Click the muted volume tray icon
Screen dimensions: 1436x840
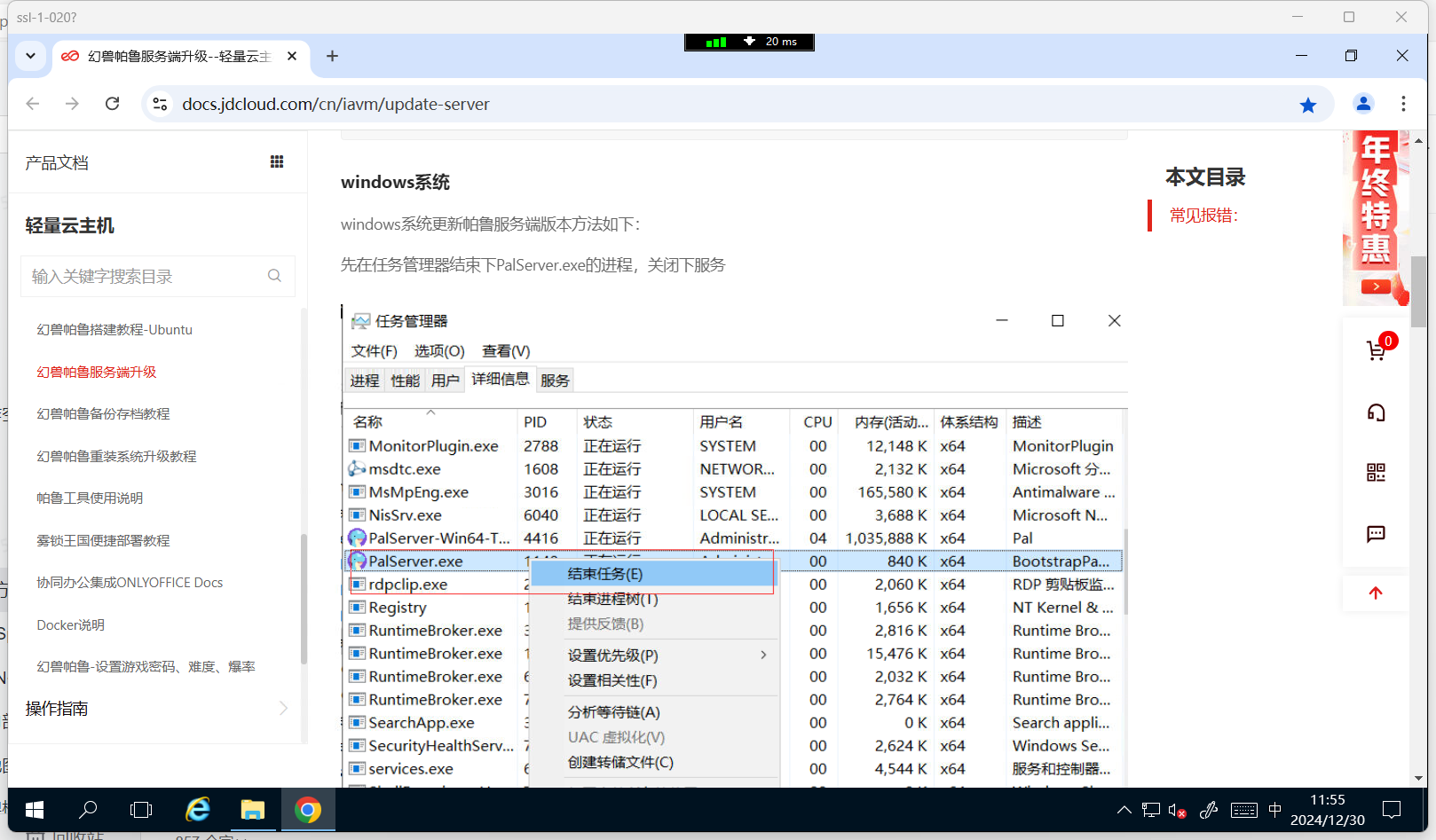click(1178, 810)
